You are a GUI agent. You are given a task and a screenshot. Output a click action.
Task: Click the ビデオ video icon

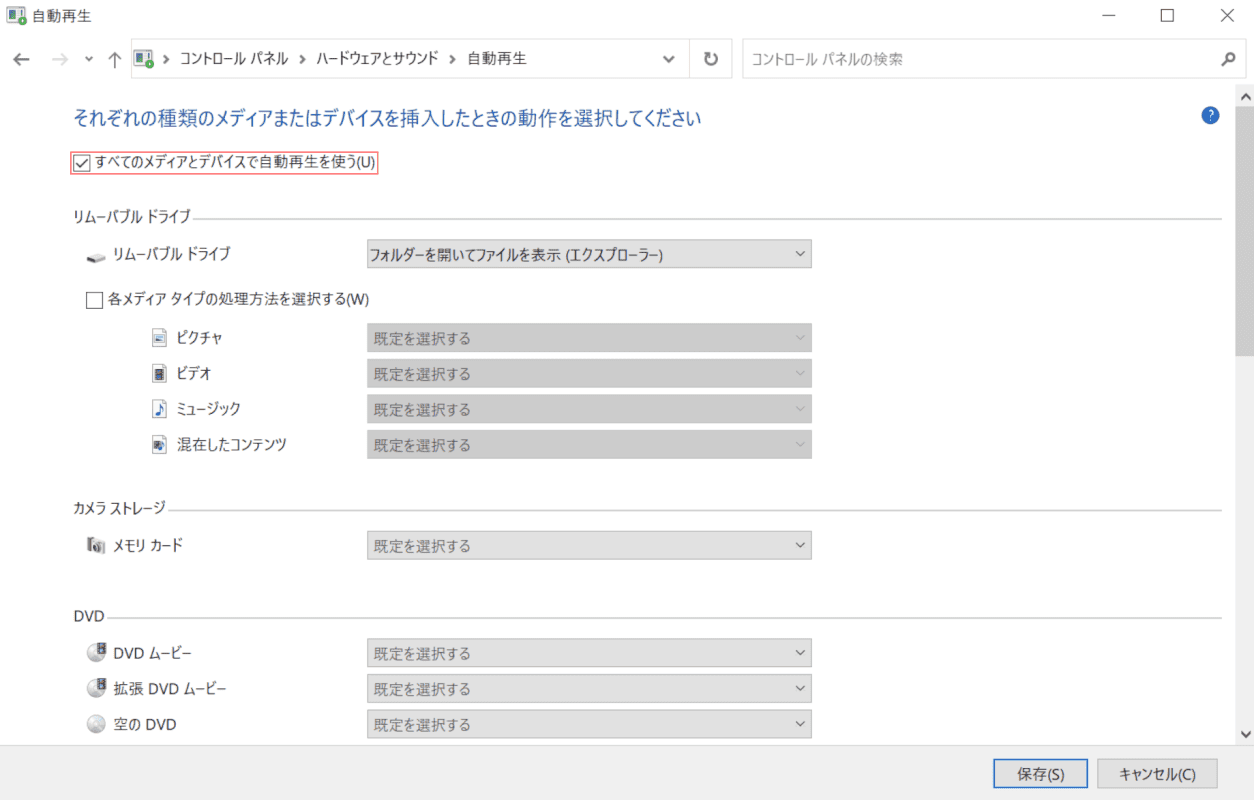pyautogui.click(x=159, y=373)
